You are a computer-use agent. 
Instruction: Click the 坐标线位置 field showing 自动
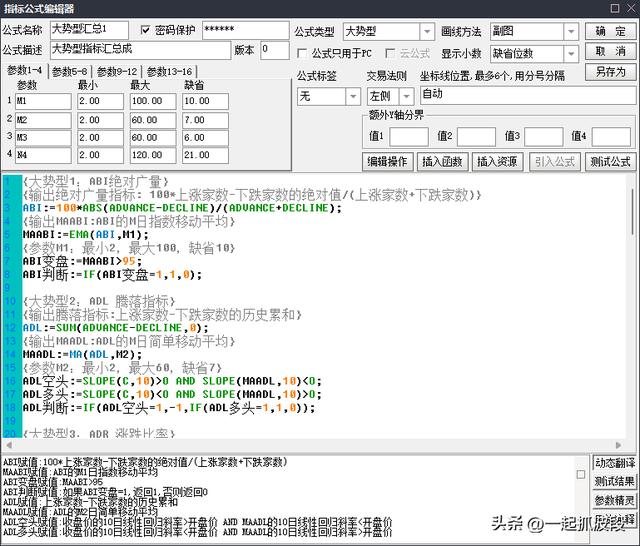point(528,96)
